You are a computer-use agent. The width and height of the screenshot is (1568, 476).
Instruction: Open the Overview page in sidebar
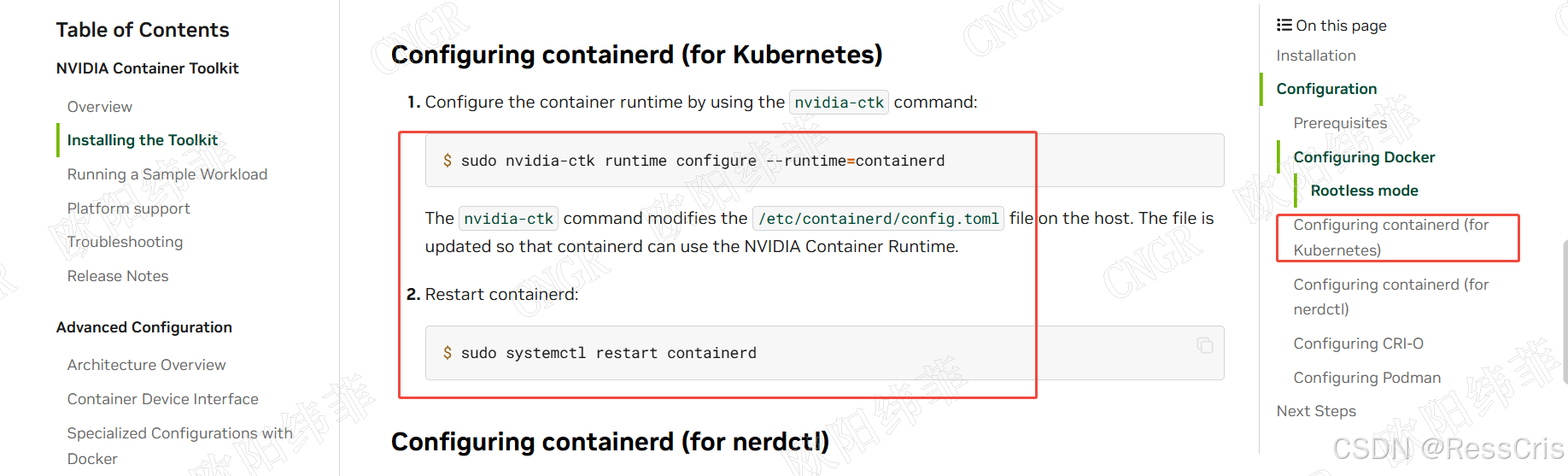pos(100,107)
